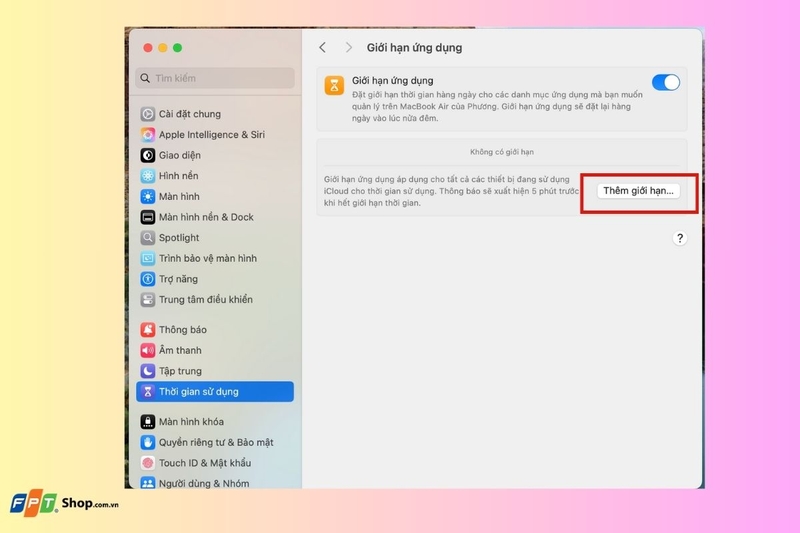Click the Màn hình khóa lock icon
800x533 pixels.
[147, 422]
